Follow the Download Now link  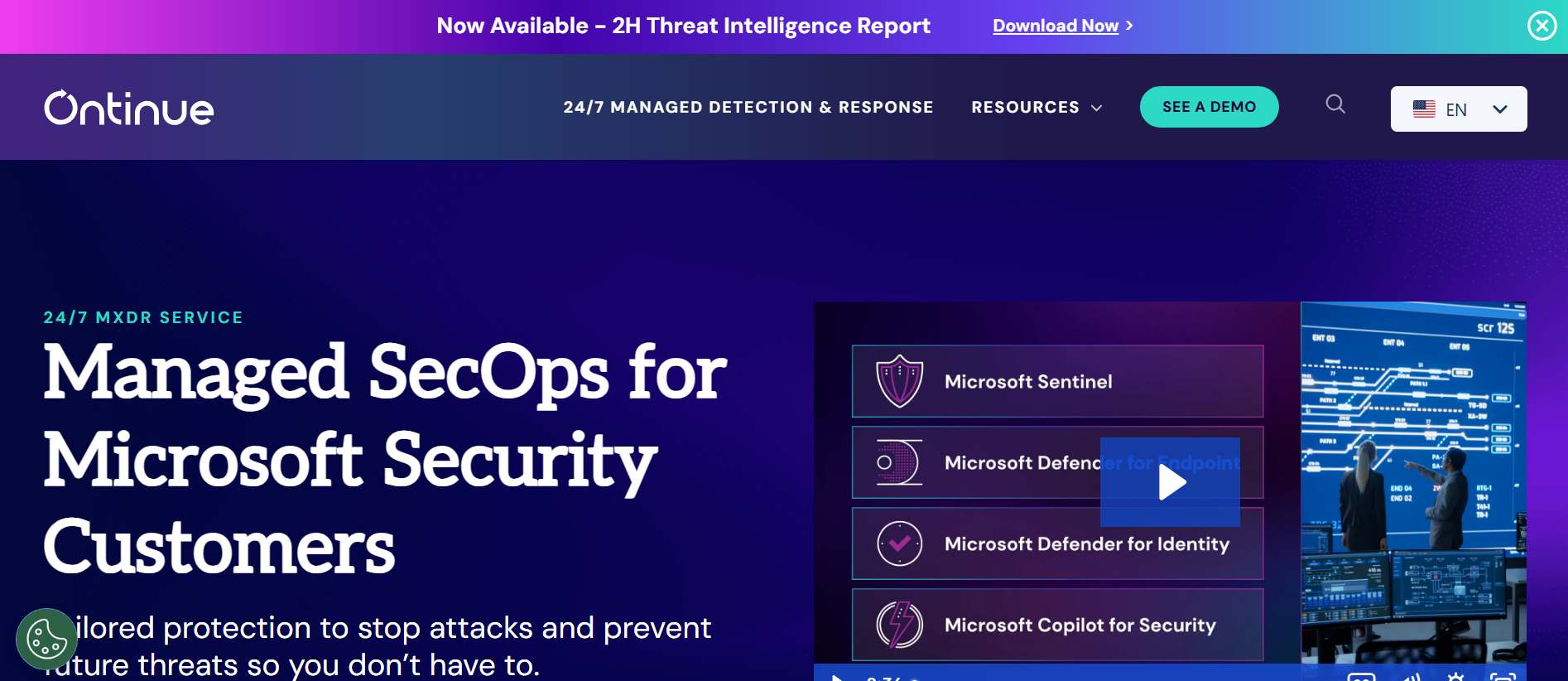tap(1056, 26)
